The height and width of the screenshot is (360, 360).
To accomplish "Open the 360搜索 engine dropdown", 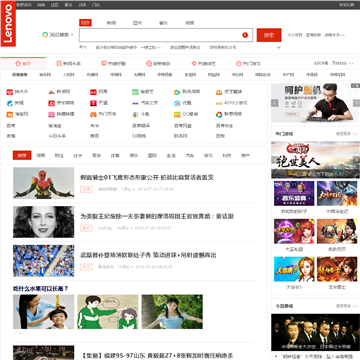I will tap(58, 35).
